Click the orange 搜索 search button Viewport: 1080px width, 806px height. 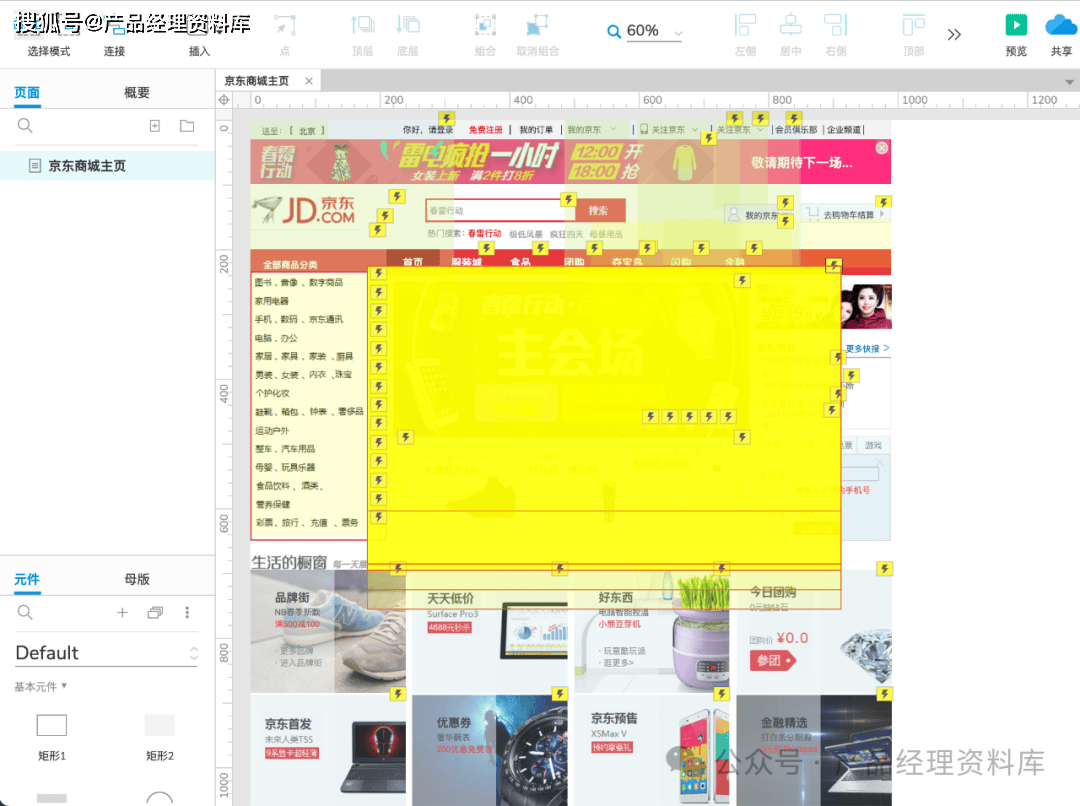click(598, 210)
